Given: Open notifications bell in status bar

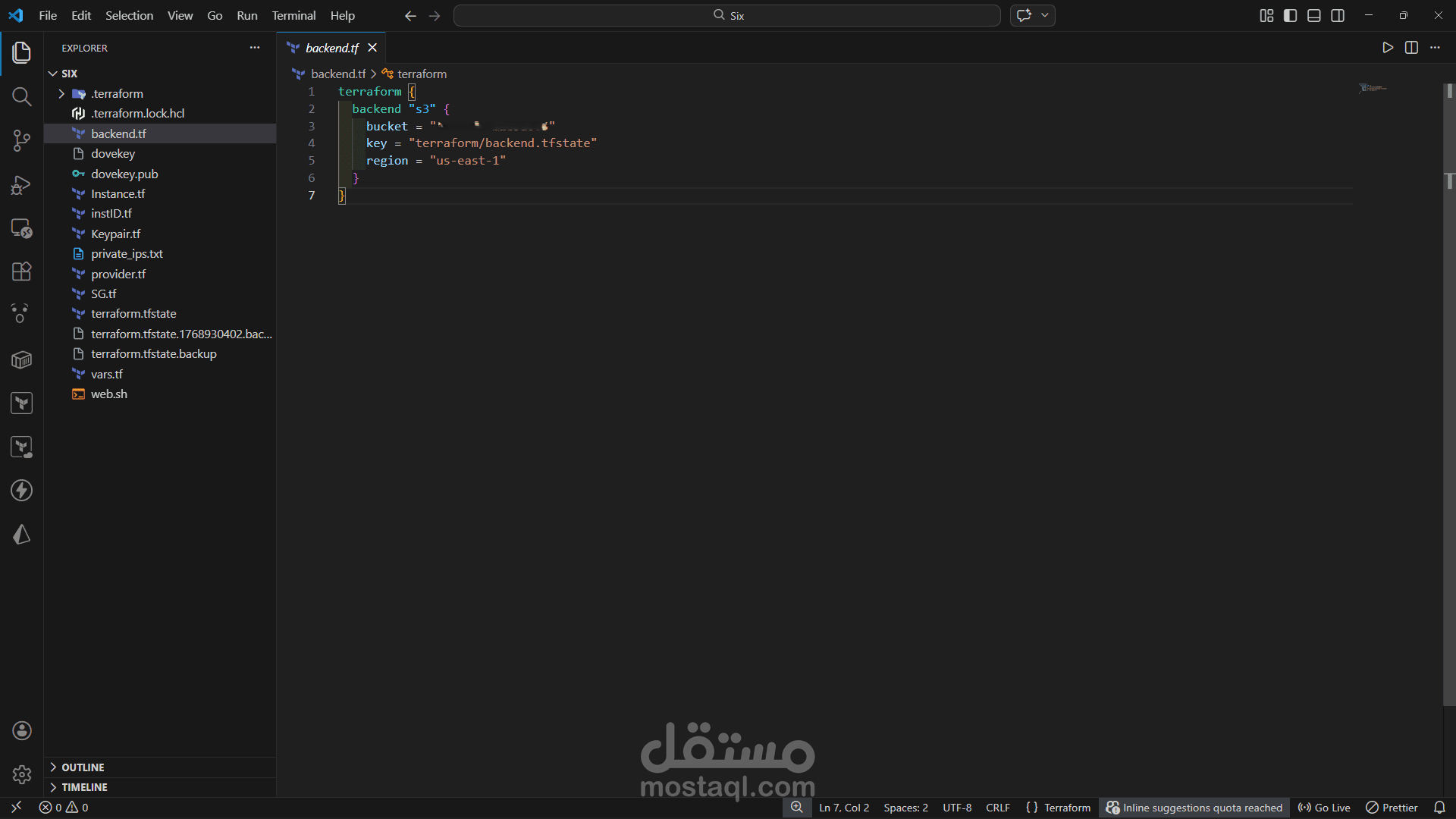Looking at the screenshot, I should [1439, 808].
